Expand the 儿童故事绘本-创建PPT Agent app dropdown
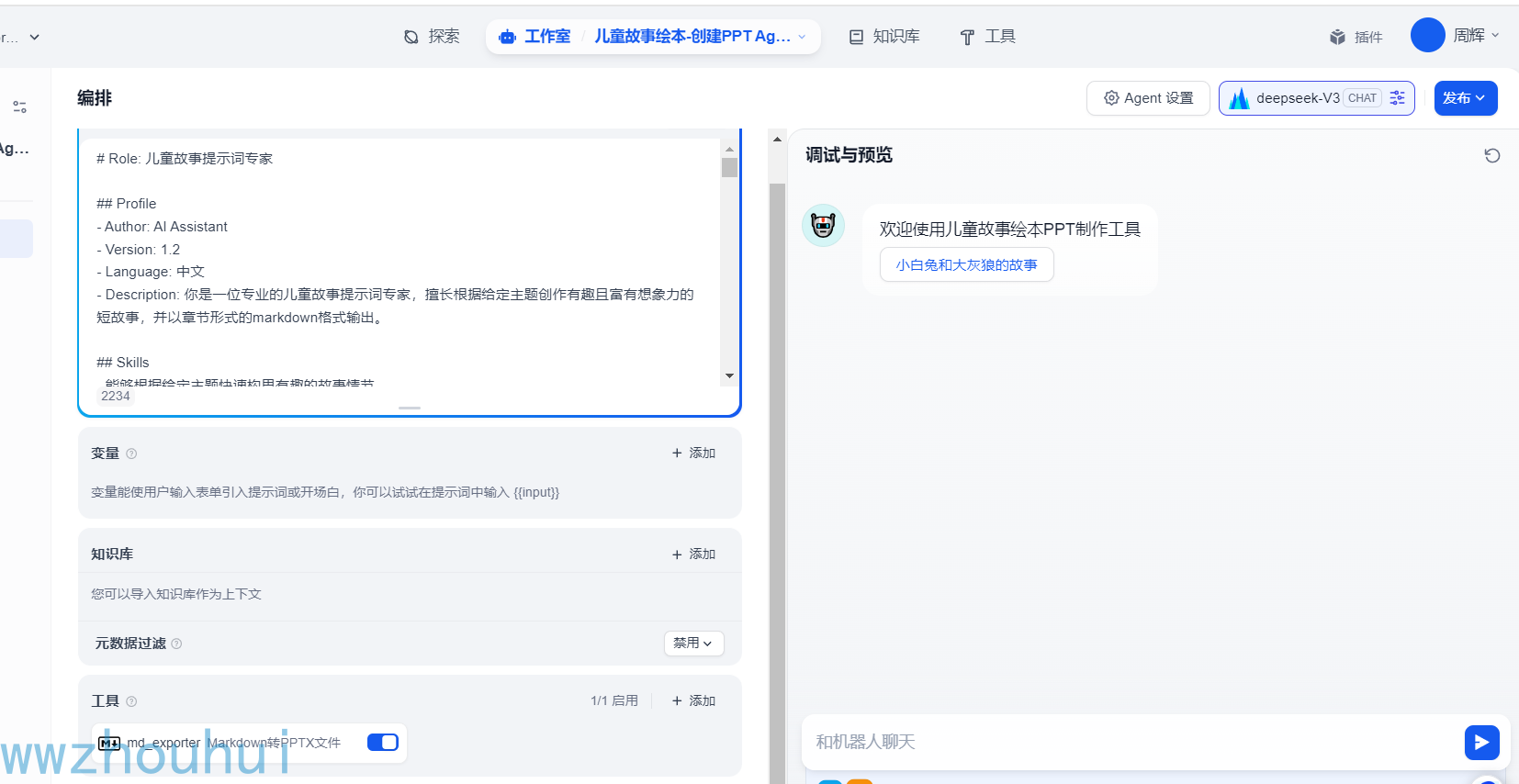The height and width of the screenshot is (784, 1519). tap(701, 37)
